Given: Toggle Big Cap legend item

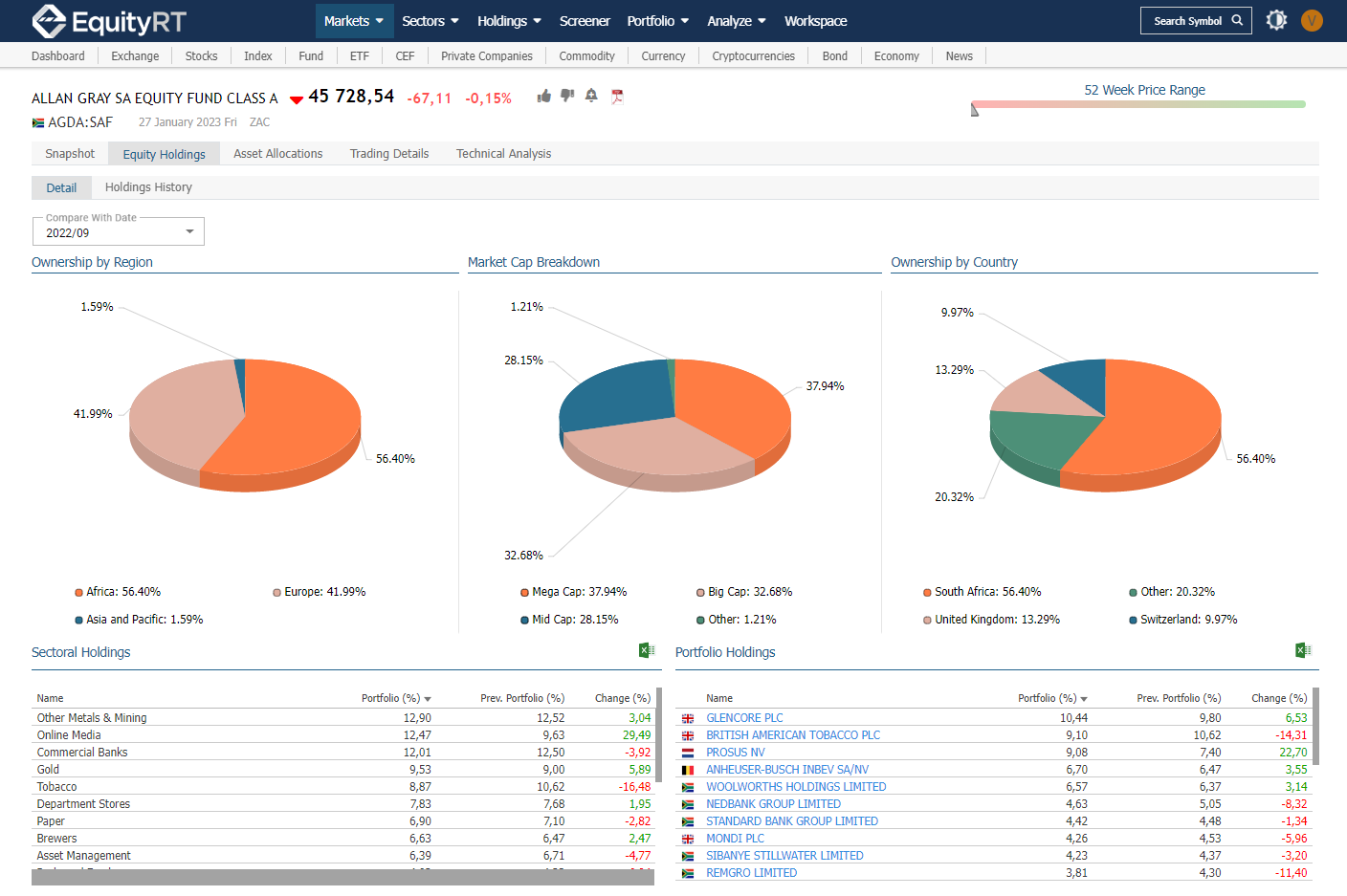Looking at the screenshot, I should 744,592.
